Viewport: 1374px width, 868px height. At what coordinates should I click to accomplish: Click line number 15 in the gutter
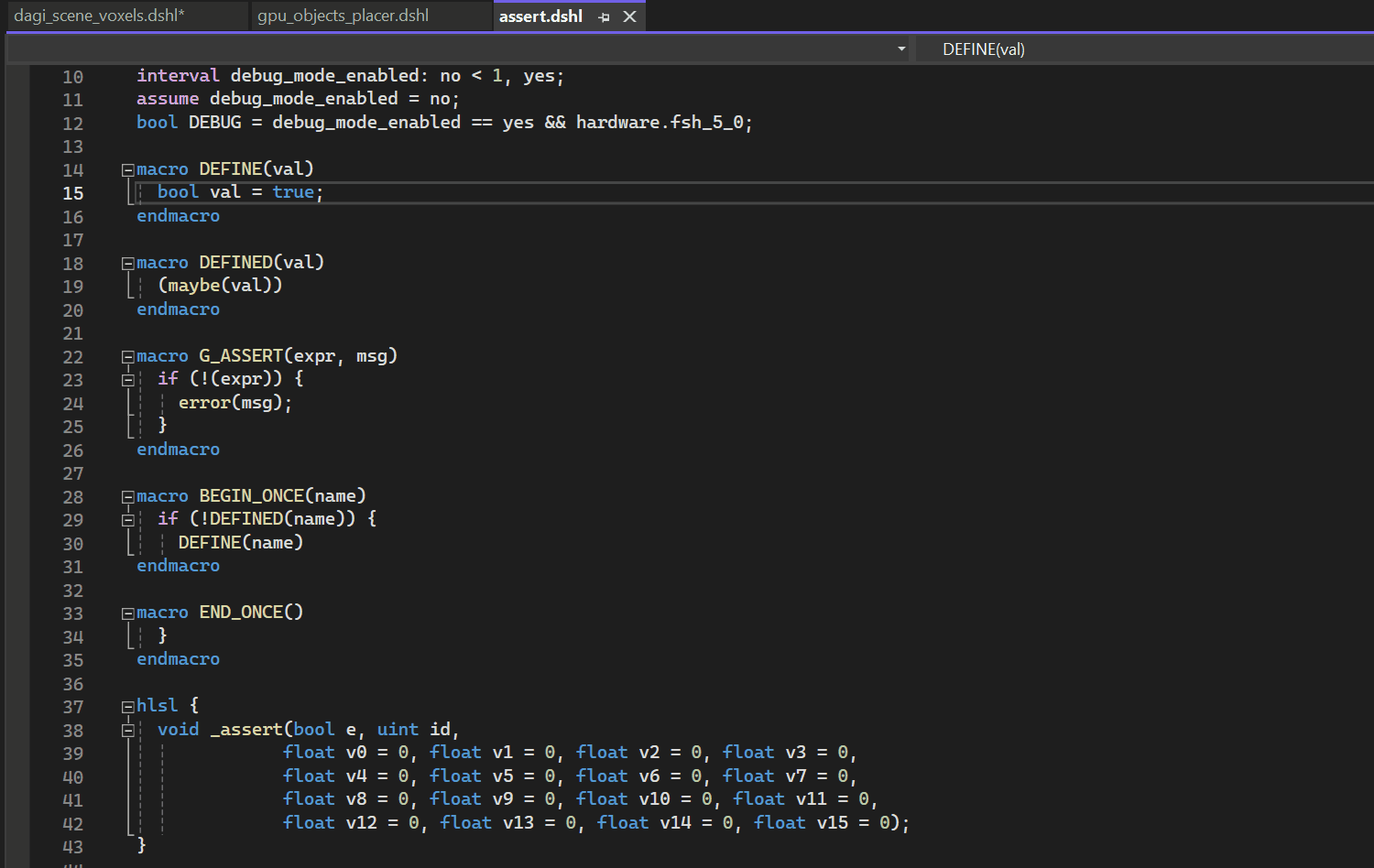coord(72,192)
